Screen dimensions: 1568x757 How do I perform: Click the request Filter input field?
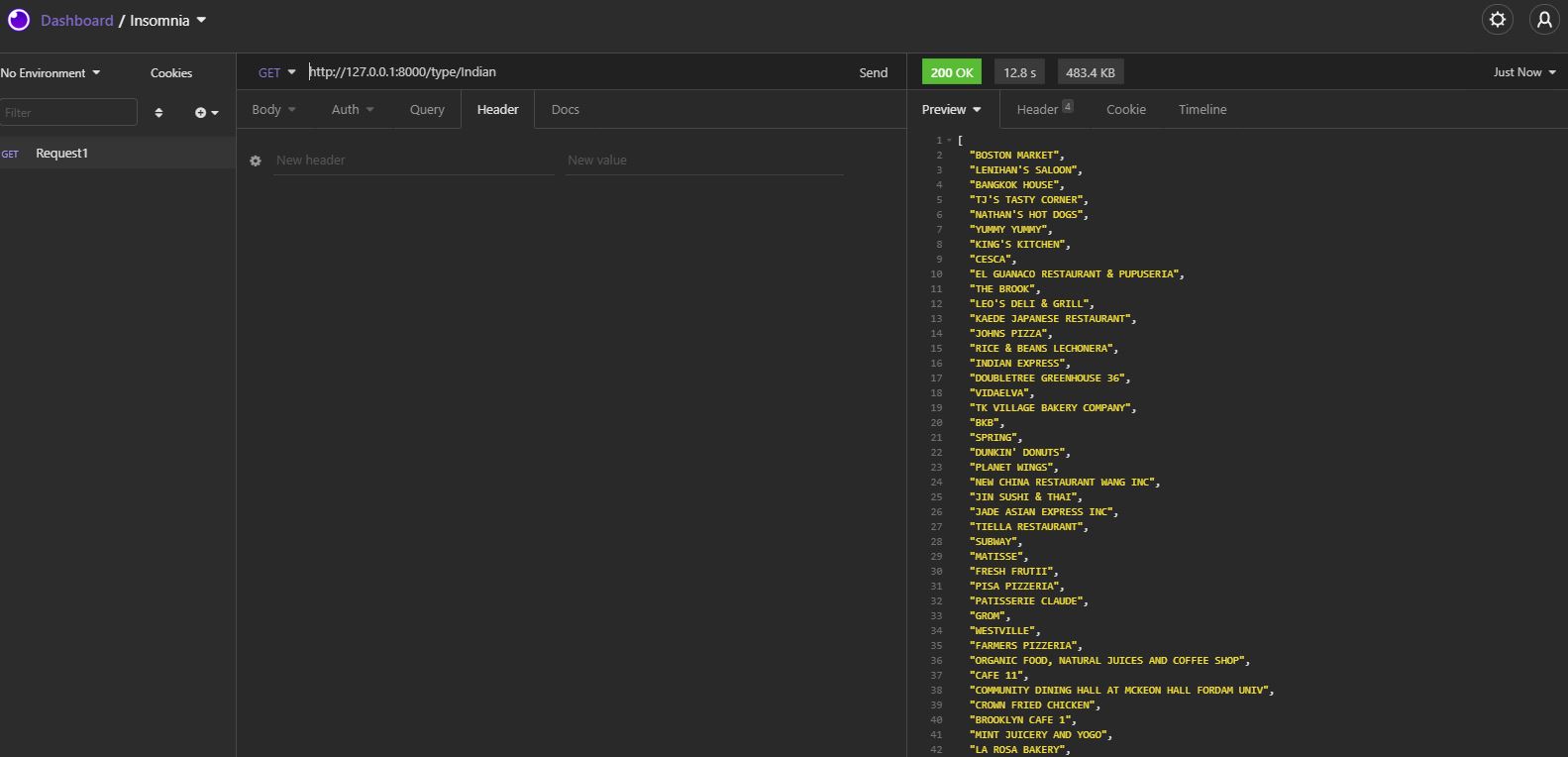click(68, 112)
